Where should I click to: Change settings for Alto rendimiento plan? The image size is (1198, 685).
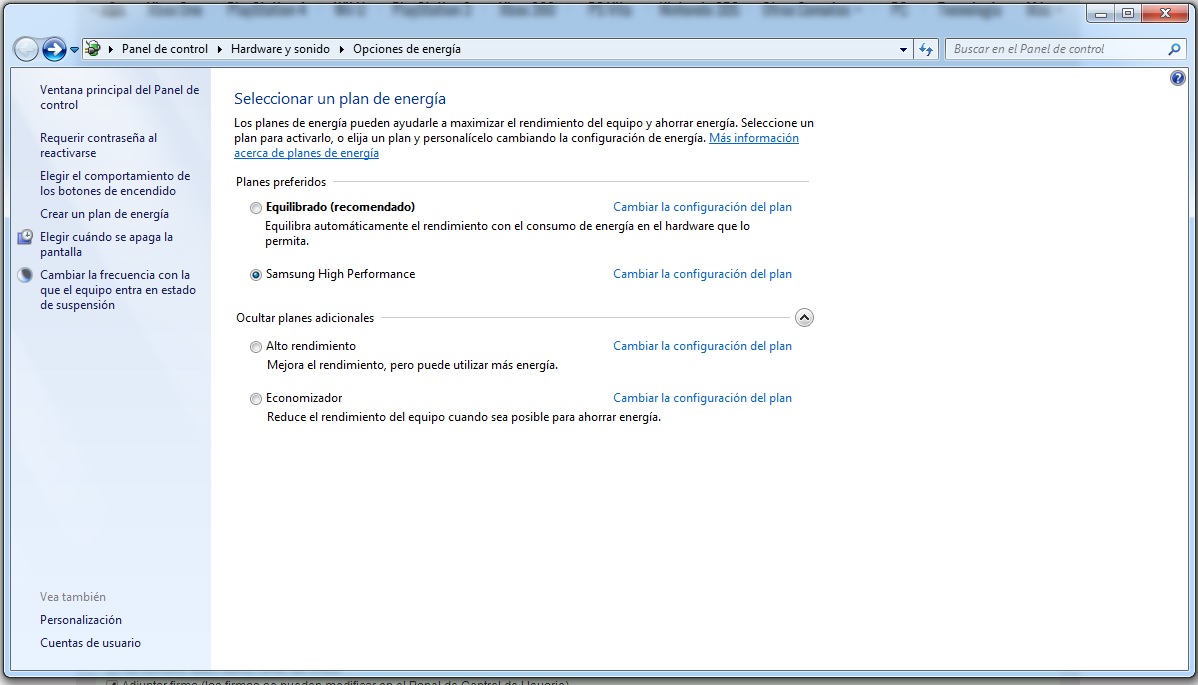pos(702,346)
